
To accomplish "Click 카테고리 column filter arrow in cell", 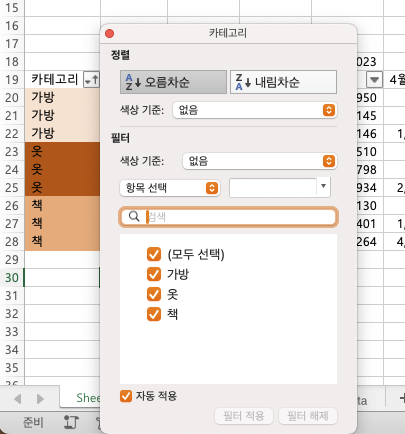I will 91,80.
